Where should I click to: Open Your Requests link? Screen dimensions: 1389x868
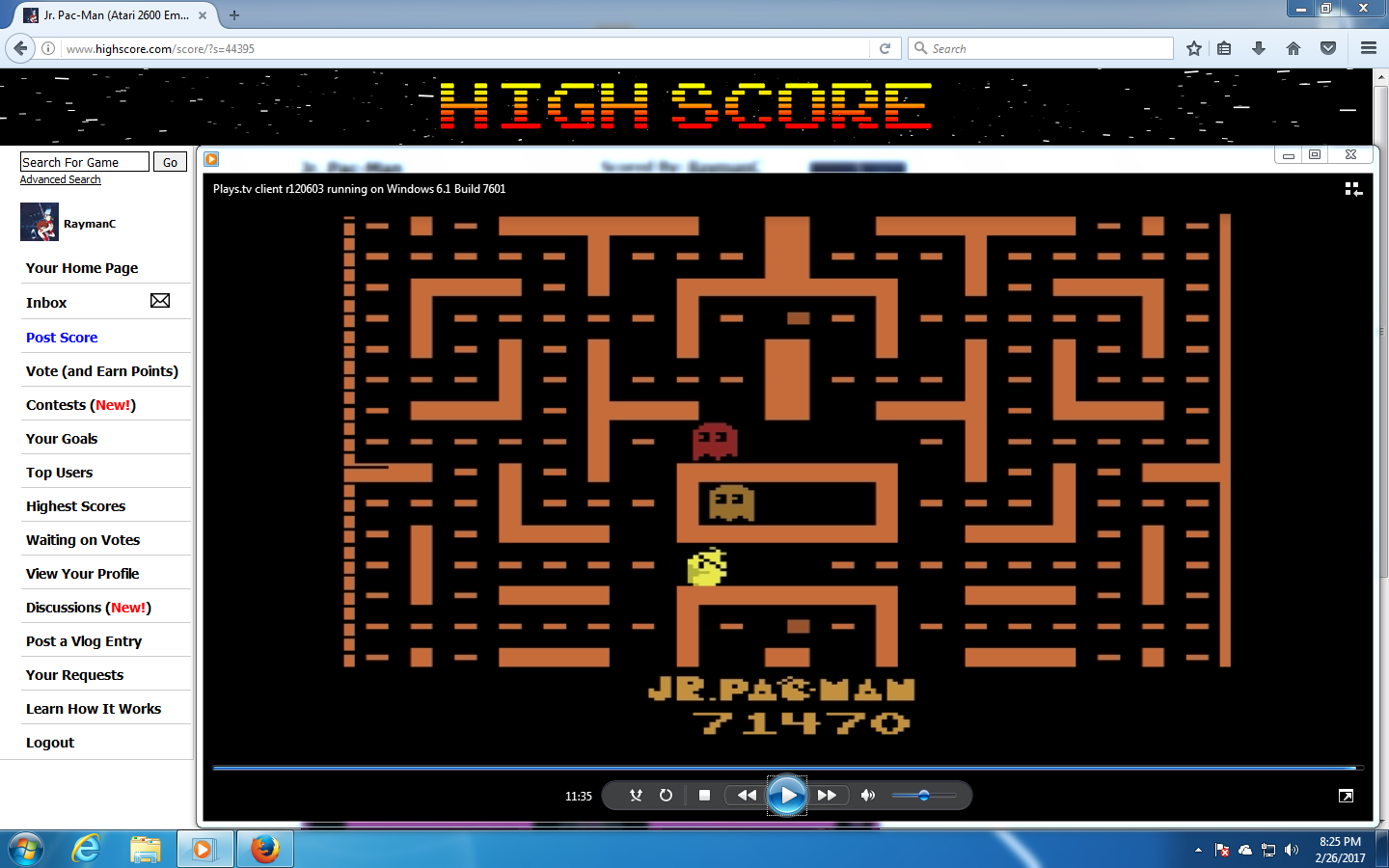click(x=75, y=675)
